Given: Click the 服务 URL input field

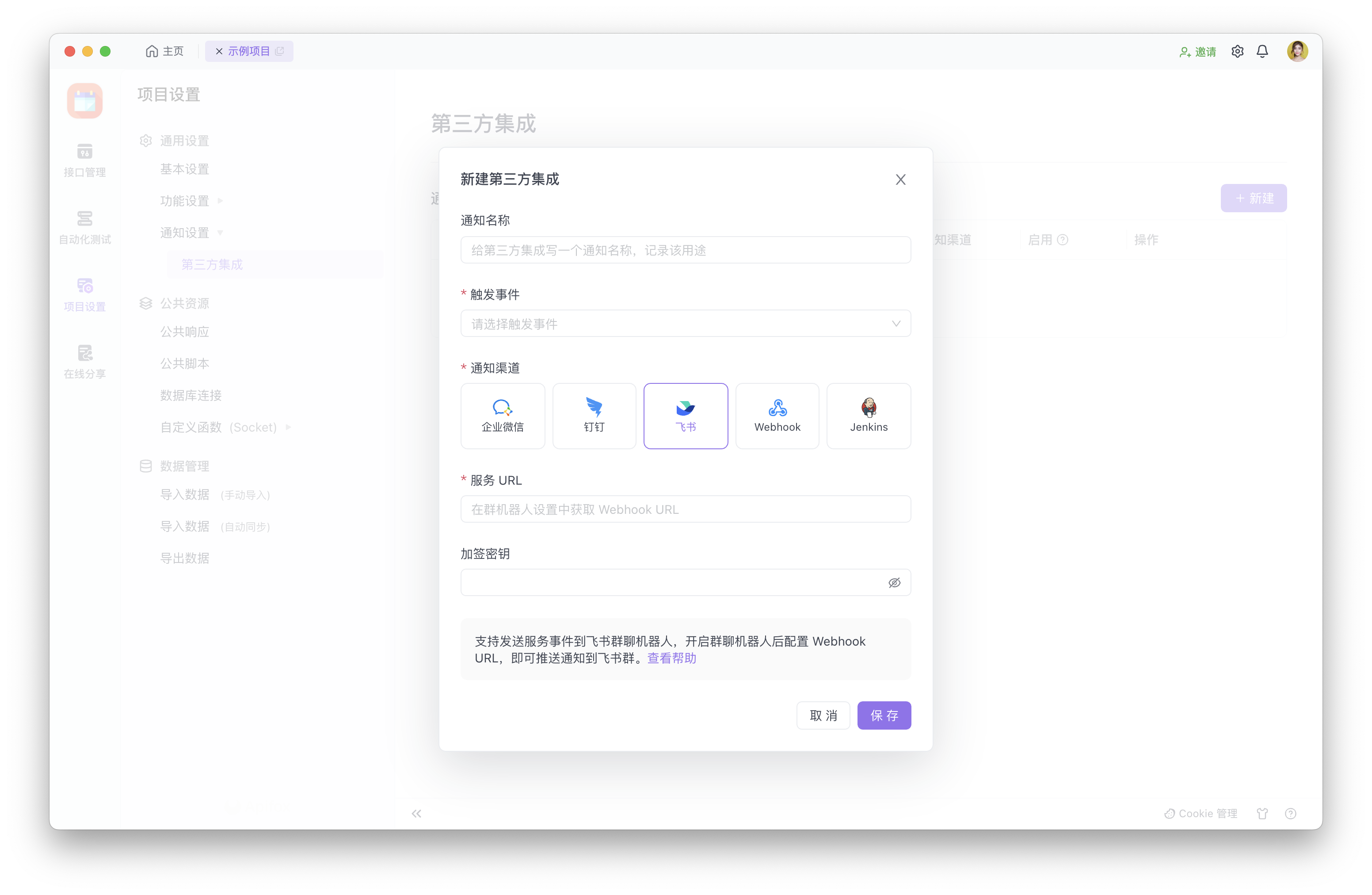Looking at the screenshot, I should pyautogui.click(x=685, y=509).
